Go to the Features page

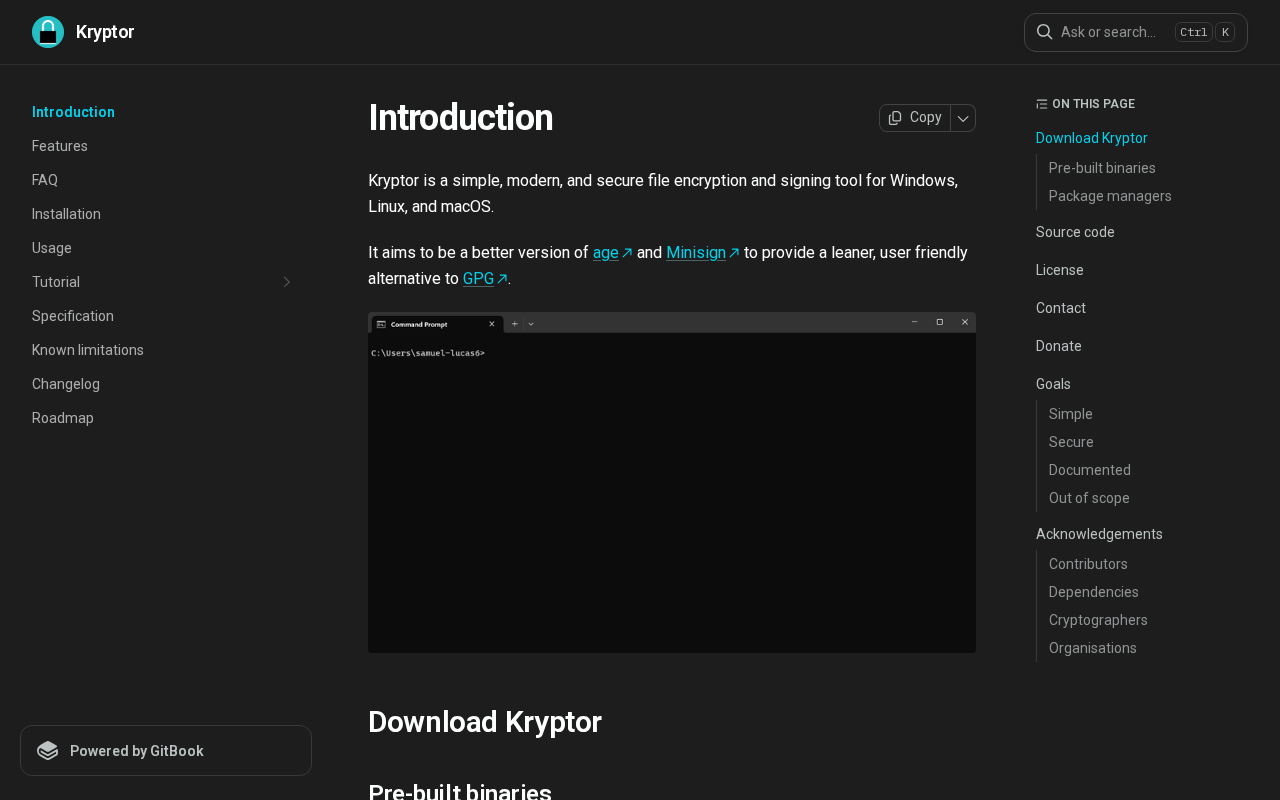60,146
